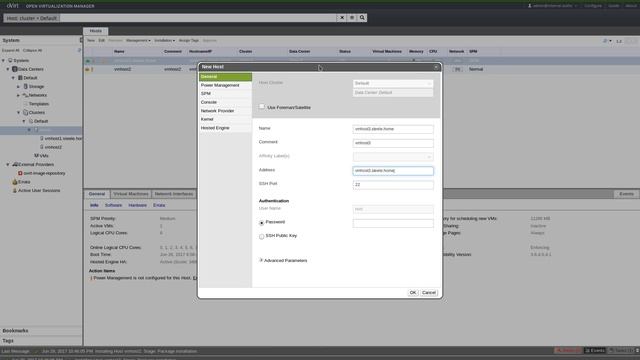
Task: Close the New Host dialog
Action: [x=436, y=67]
